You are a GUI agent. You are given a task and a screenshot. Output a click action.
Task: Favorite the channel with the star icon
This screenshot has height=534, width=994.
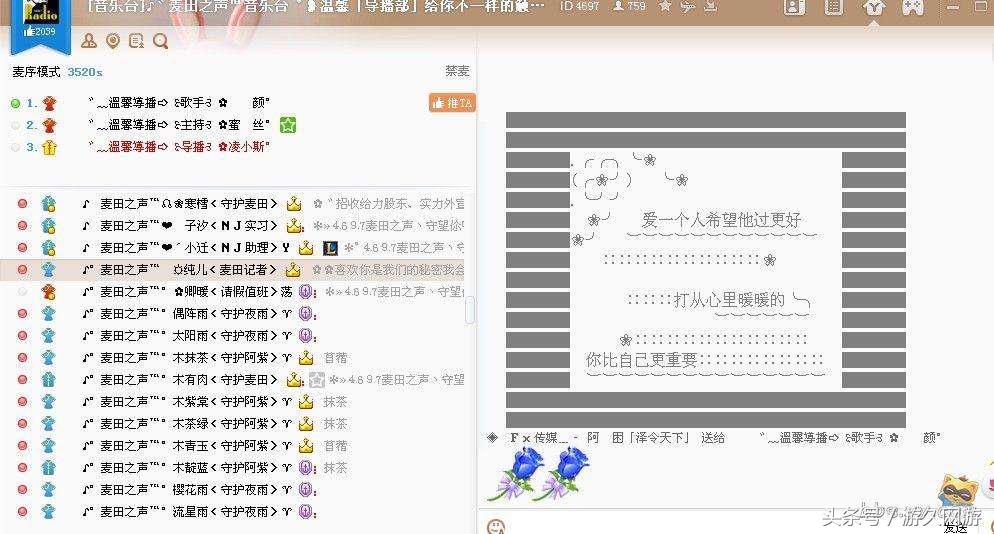click(665, 6)
